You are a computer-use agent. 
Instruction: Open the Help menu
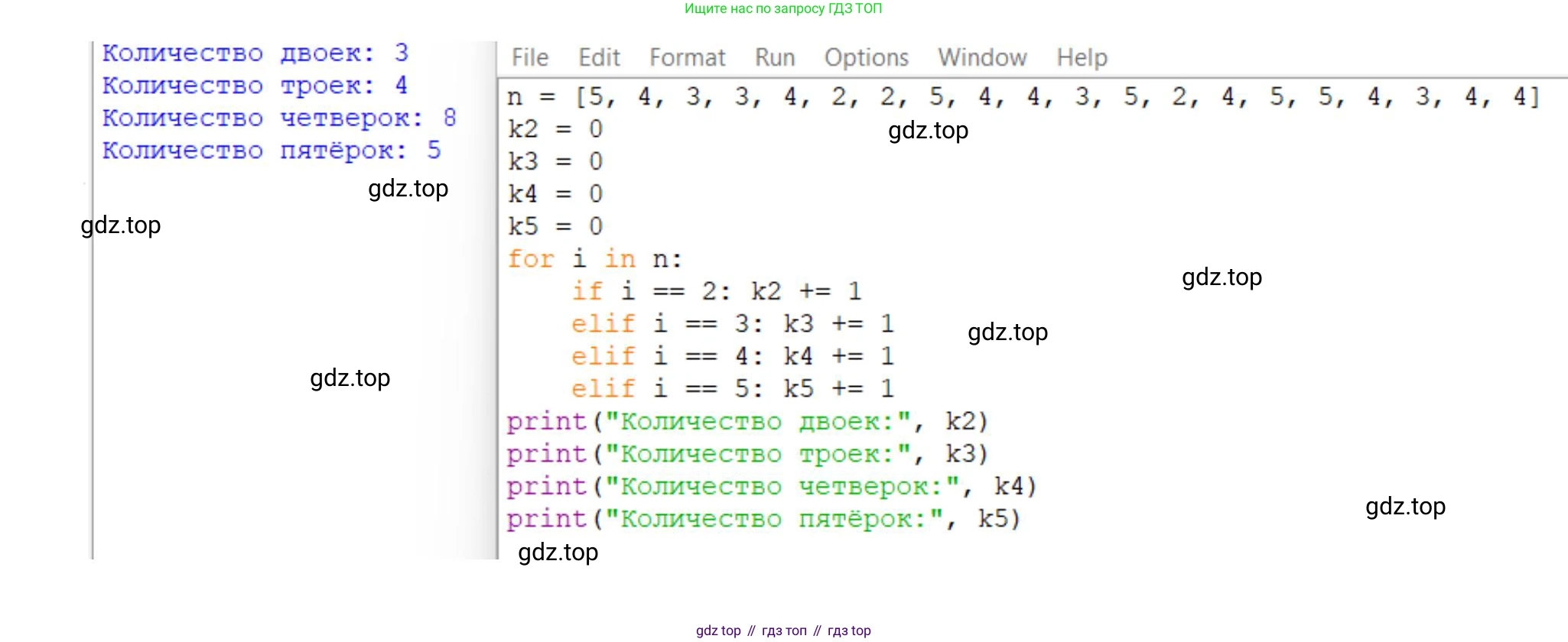[1082, 57]
